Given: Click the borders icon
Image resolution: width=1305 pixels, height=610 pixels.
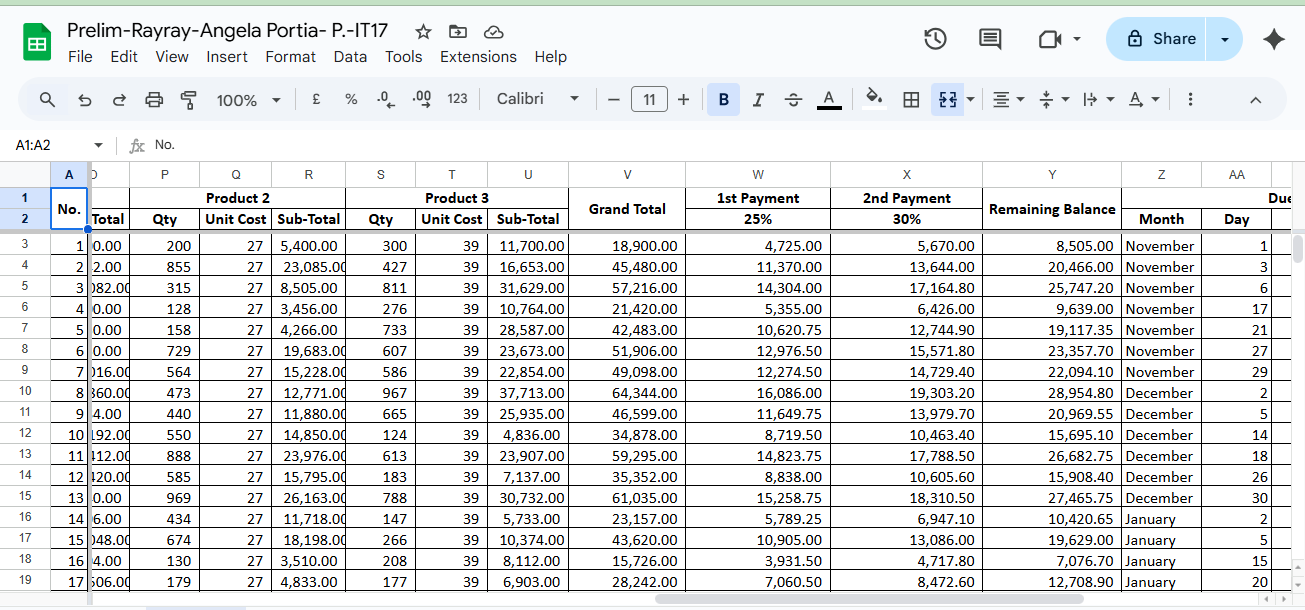Looking at the screenshot, I should point(911,100).
